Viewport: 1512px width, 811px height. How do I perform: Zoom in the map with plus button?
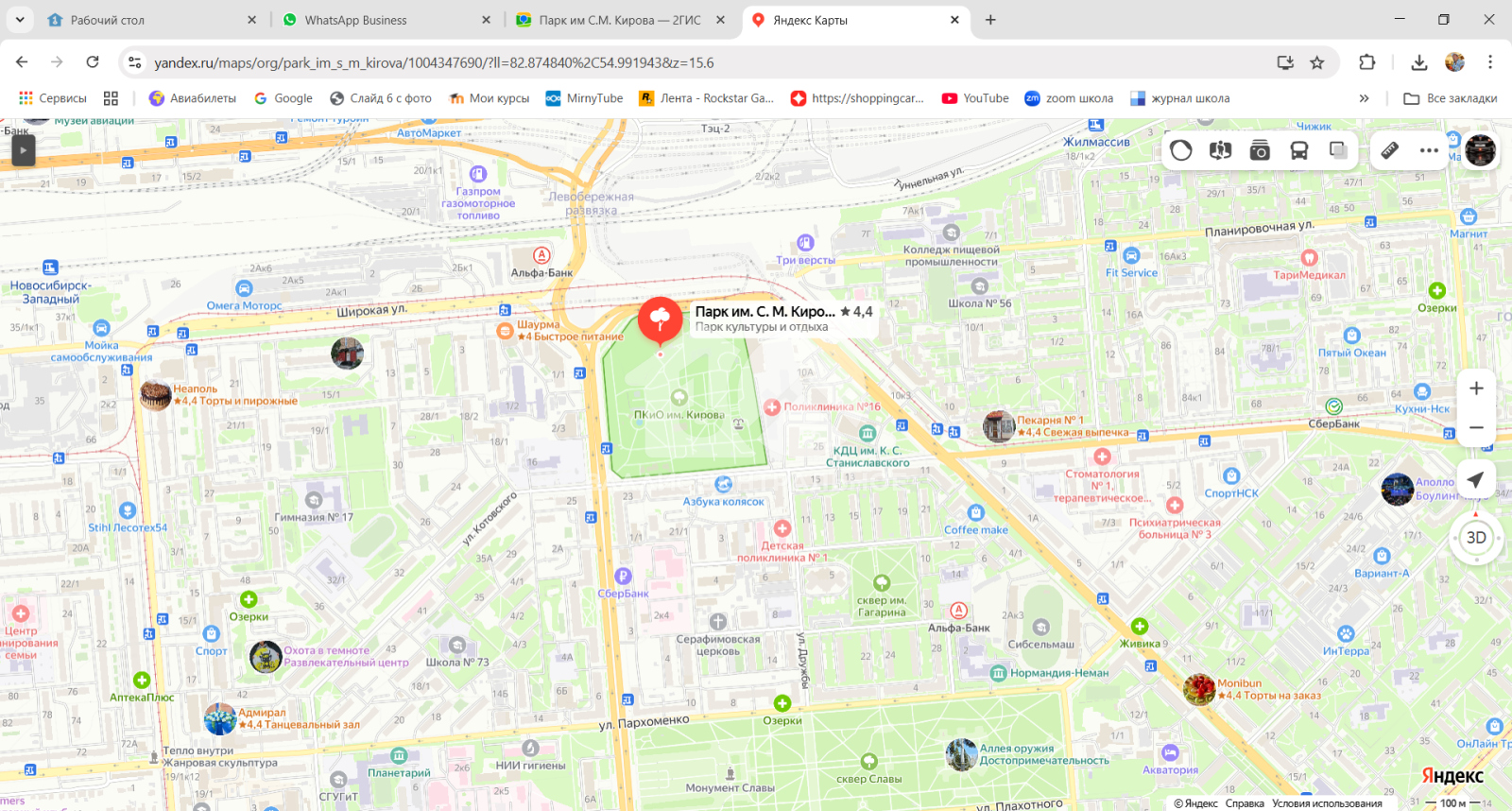pyautogui.click(x=1476, y=388)
